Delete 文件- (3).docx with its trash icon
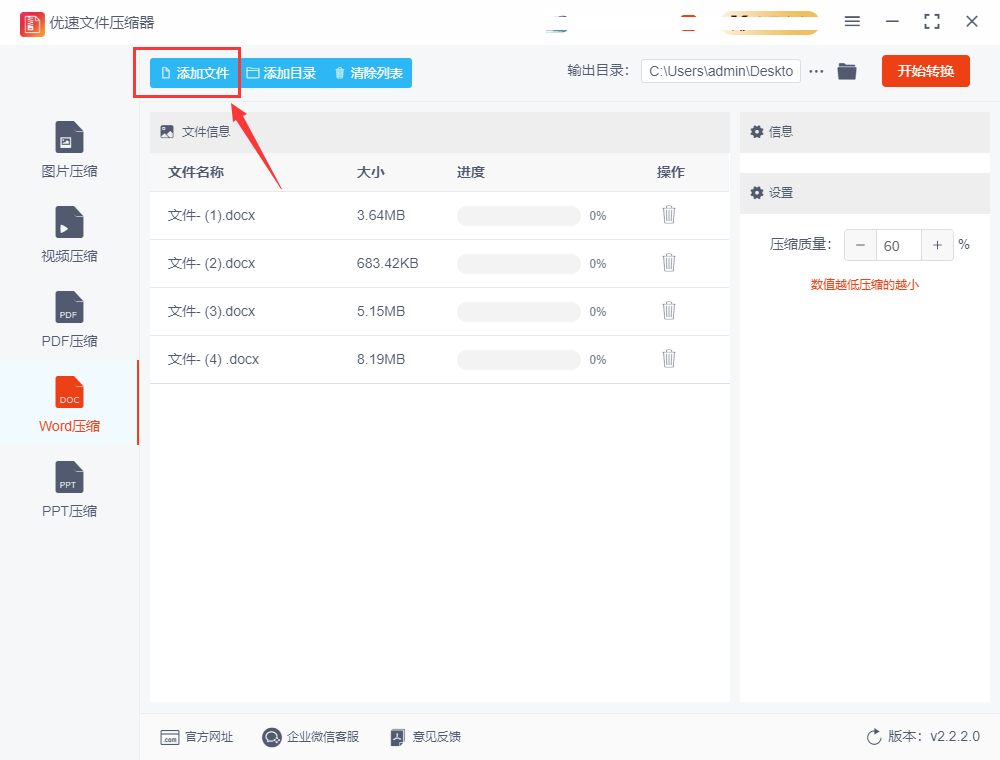This screenshot has width=1000, height=760. pyautogui.click(x=668, y=311)
